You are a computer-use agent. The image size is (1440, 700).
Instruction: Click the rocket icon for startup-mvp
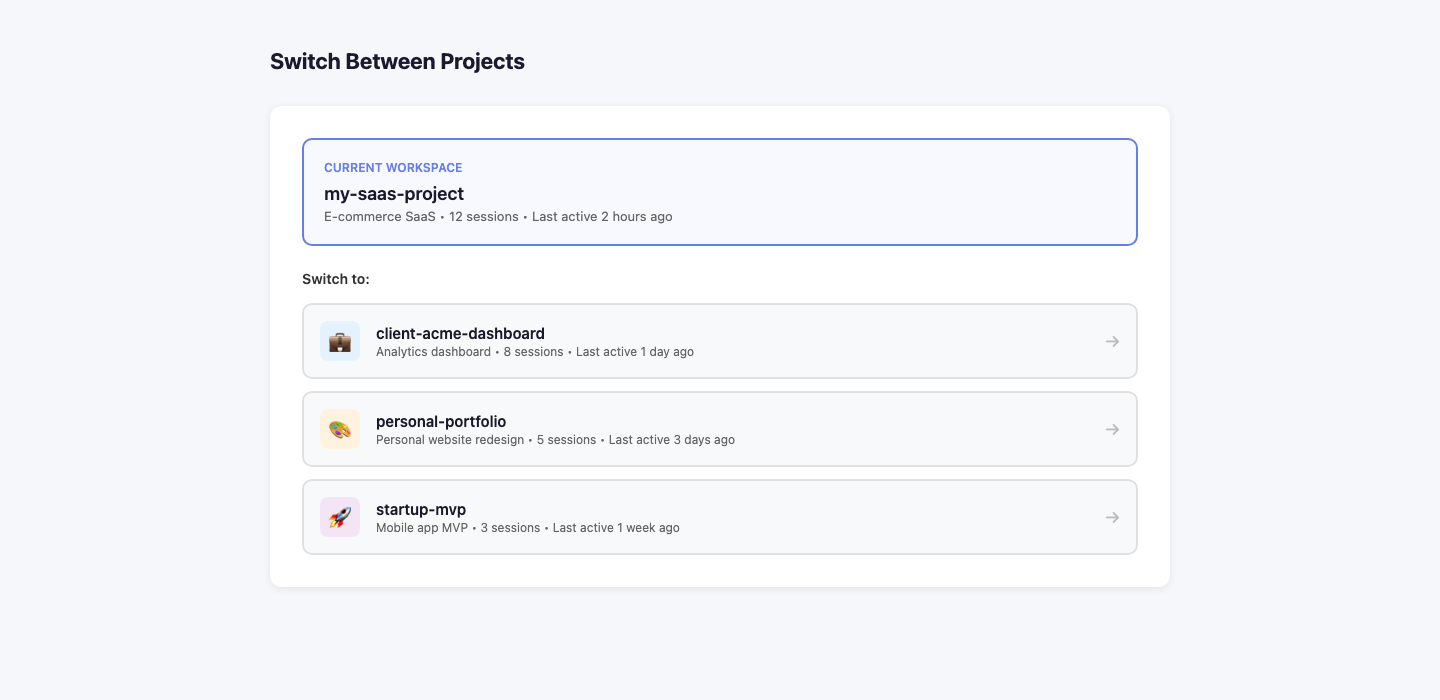(340, 517)
